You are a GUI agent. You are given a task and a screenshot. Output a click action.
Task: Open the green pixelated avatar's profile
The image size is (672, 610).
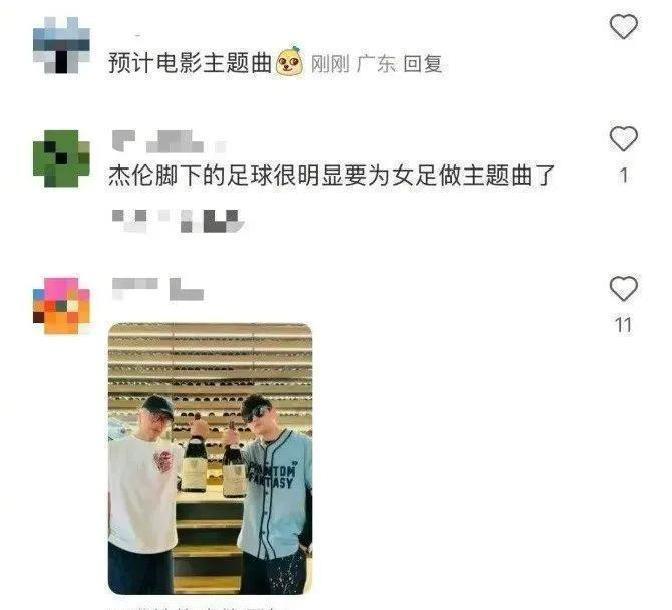61,158
